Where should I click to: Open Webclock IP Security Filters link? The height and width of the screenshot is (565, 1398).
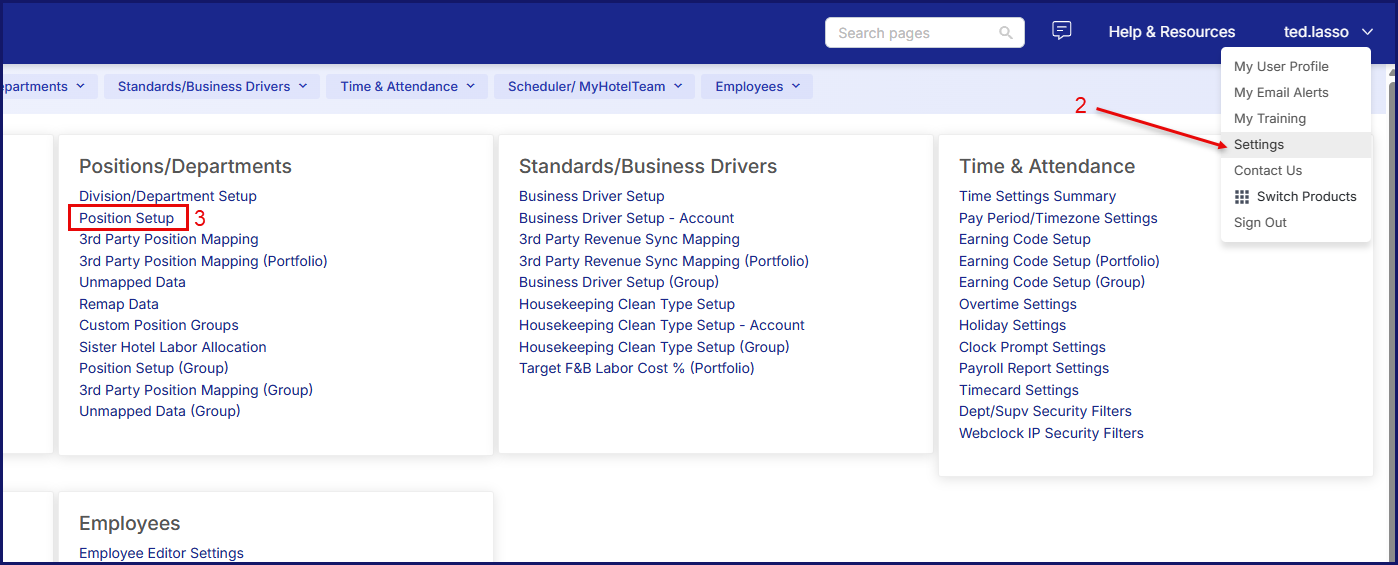(x=1051, y=433)
